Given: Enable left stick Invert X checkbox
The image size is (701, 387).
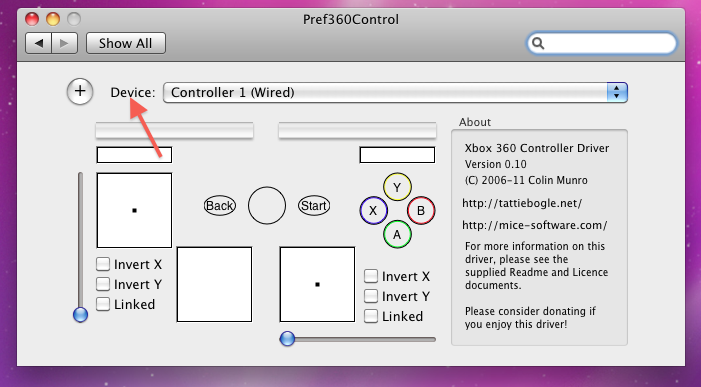Looking at the screenshot, I should 103,264.
